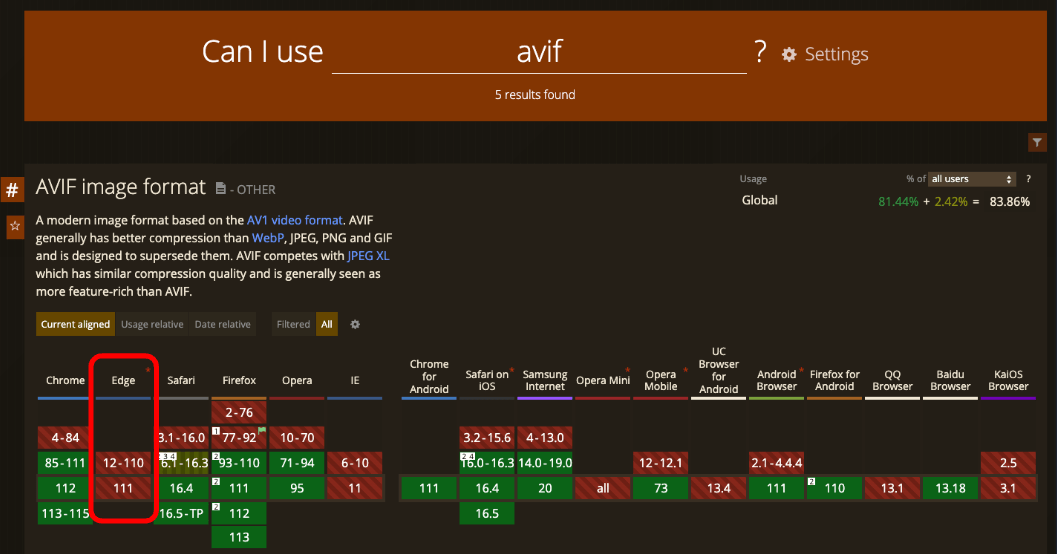Open the WebP link
This screenshot has width=1057, height=554.
[x=268, y=238]
